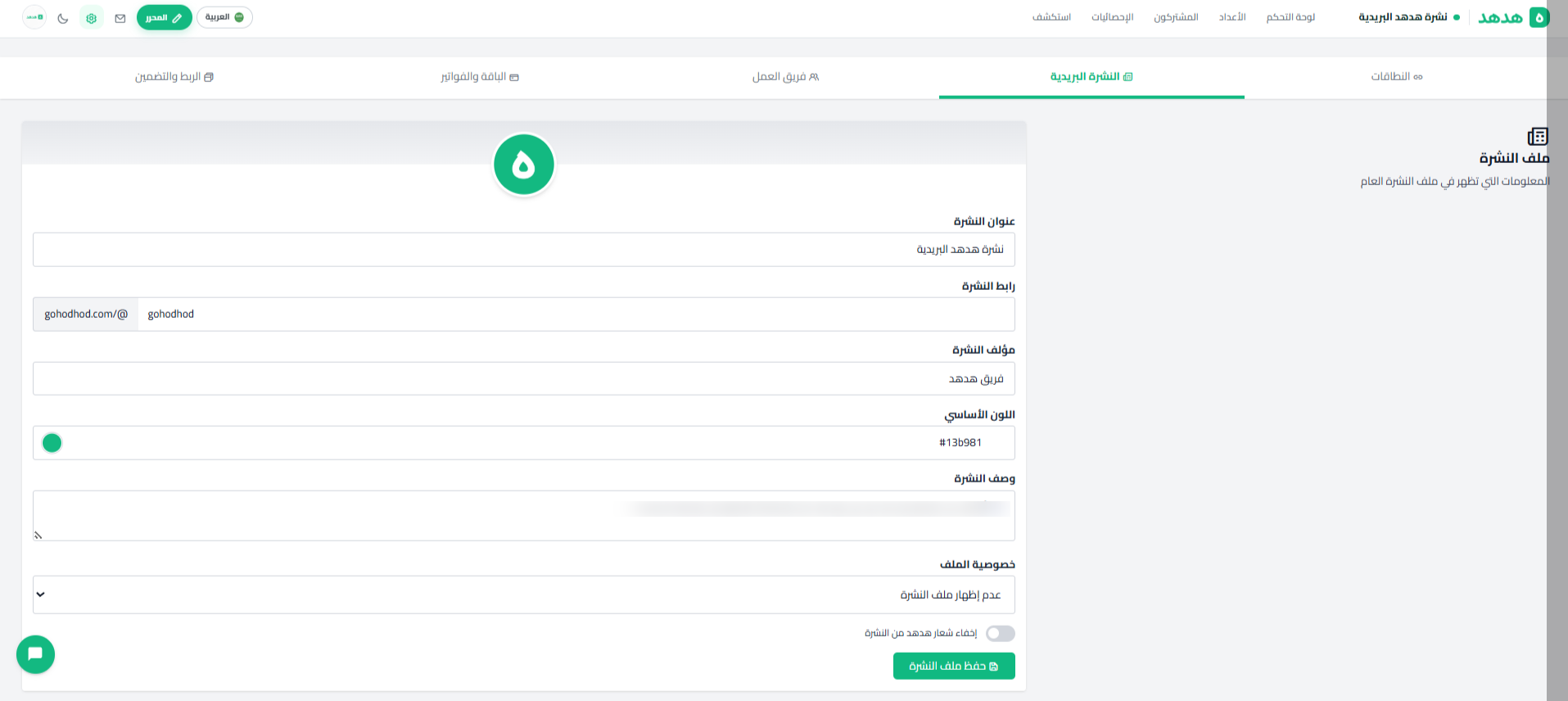Open the user avatar menu
The image size is (1568, 701).
(x=34, y=17)
